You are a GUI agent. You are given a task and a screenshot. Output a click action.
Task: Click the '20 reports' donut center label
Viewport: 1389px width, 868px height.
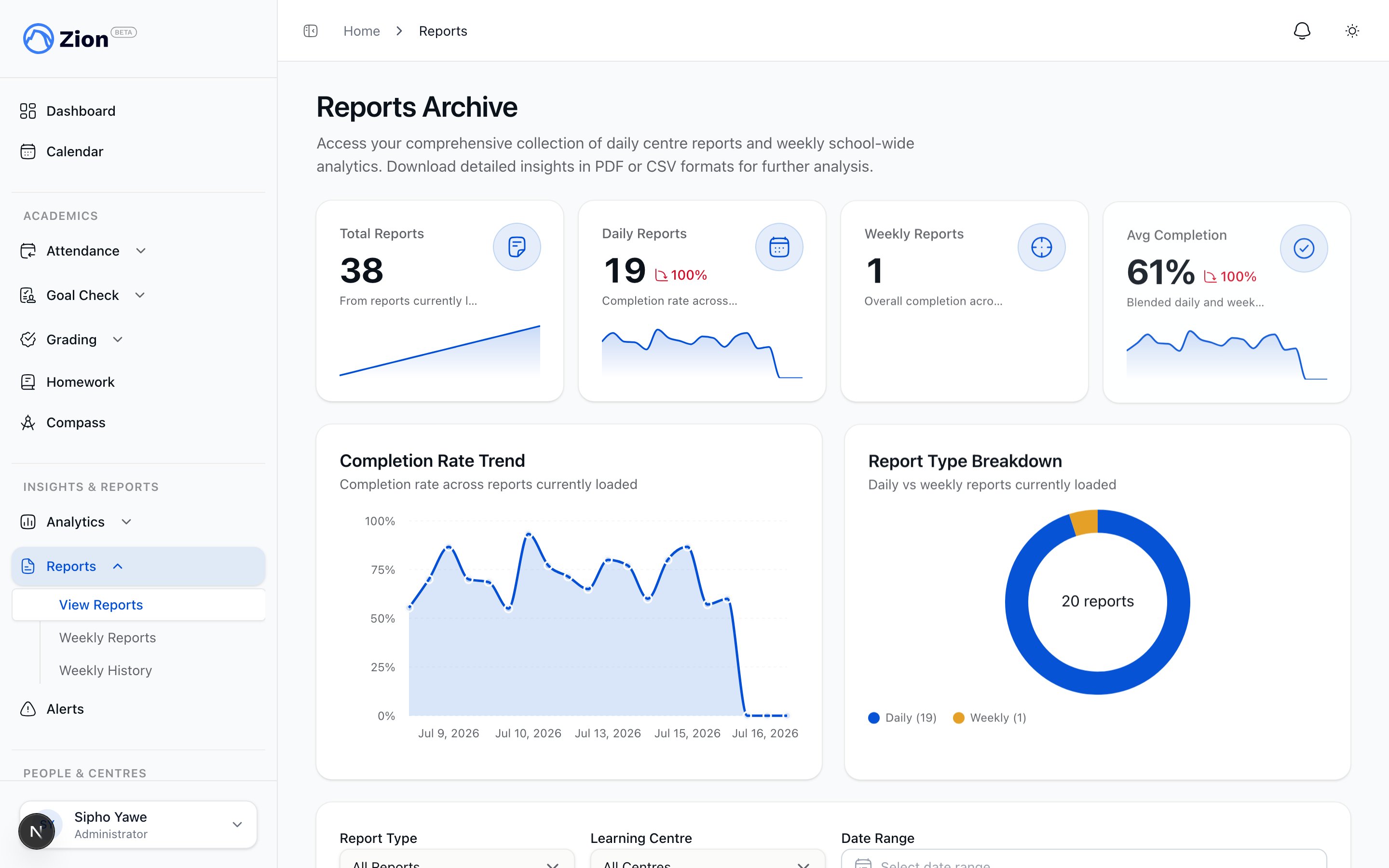(x=1097, y=601)
